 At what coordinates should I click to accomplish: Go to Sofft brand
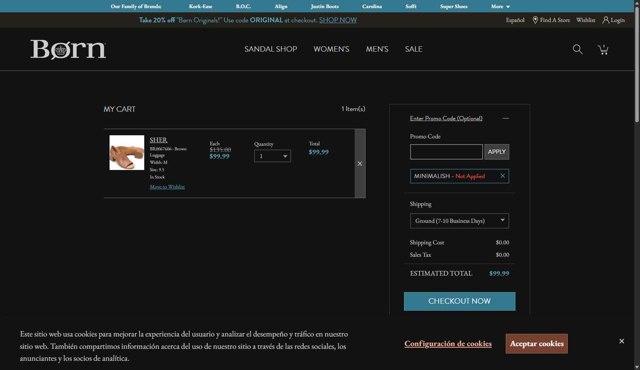411,7
